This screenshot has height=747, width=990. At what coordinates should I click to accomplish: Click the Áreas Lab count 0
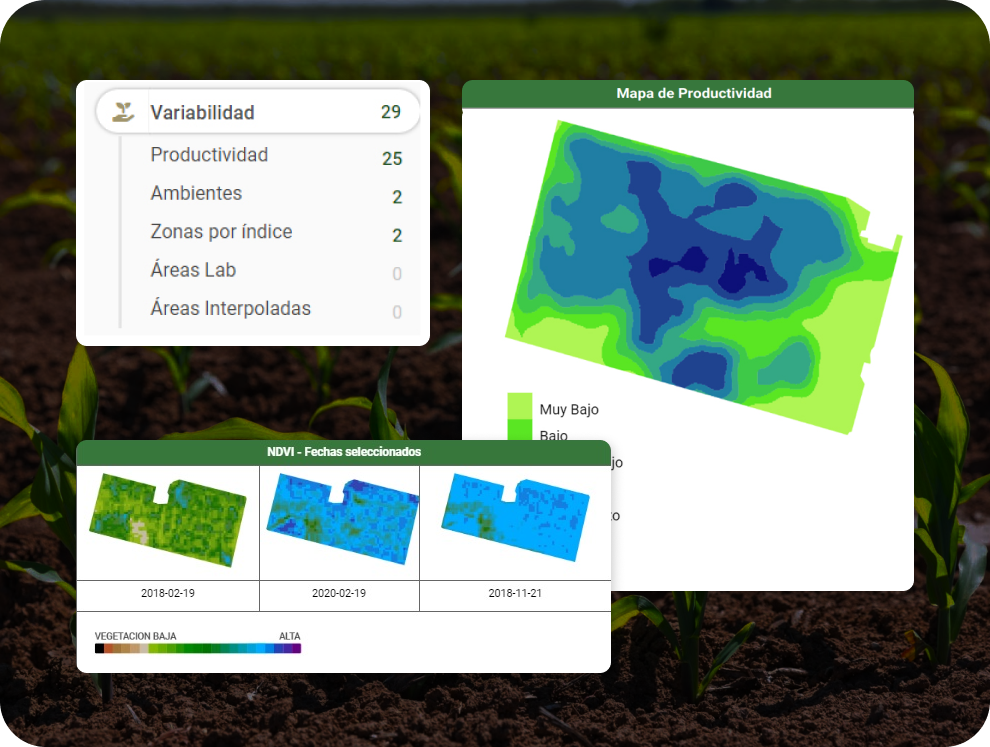397,274
